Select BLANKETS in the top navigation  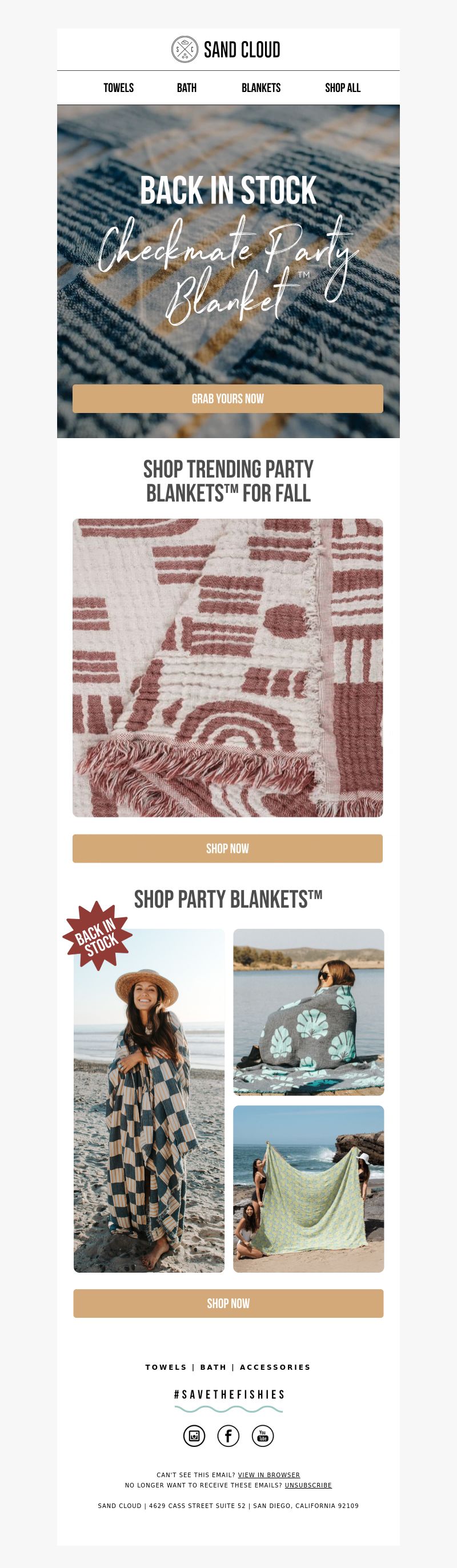tap(261, 87)
